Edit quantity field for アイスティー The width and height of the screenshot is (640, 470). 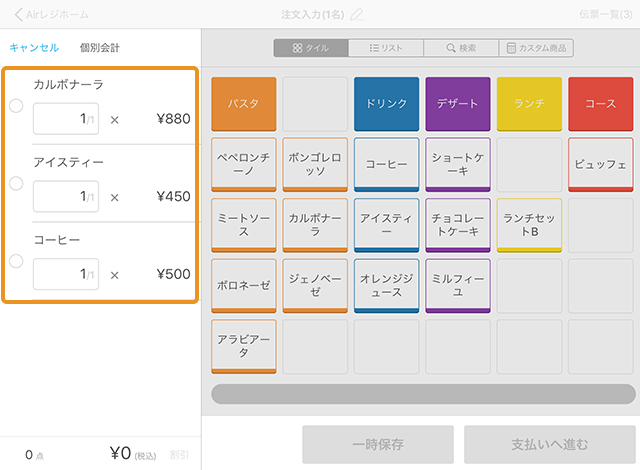coord(66,196)
